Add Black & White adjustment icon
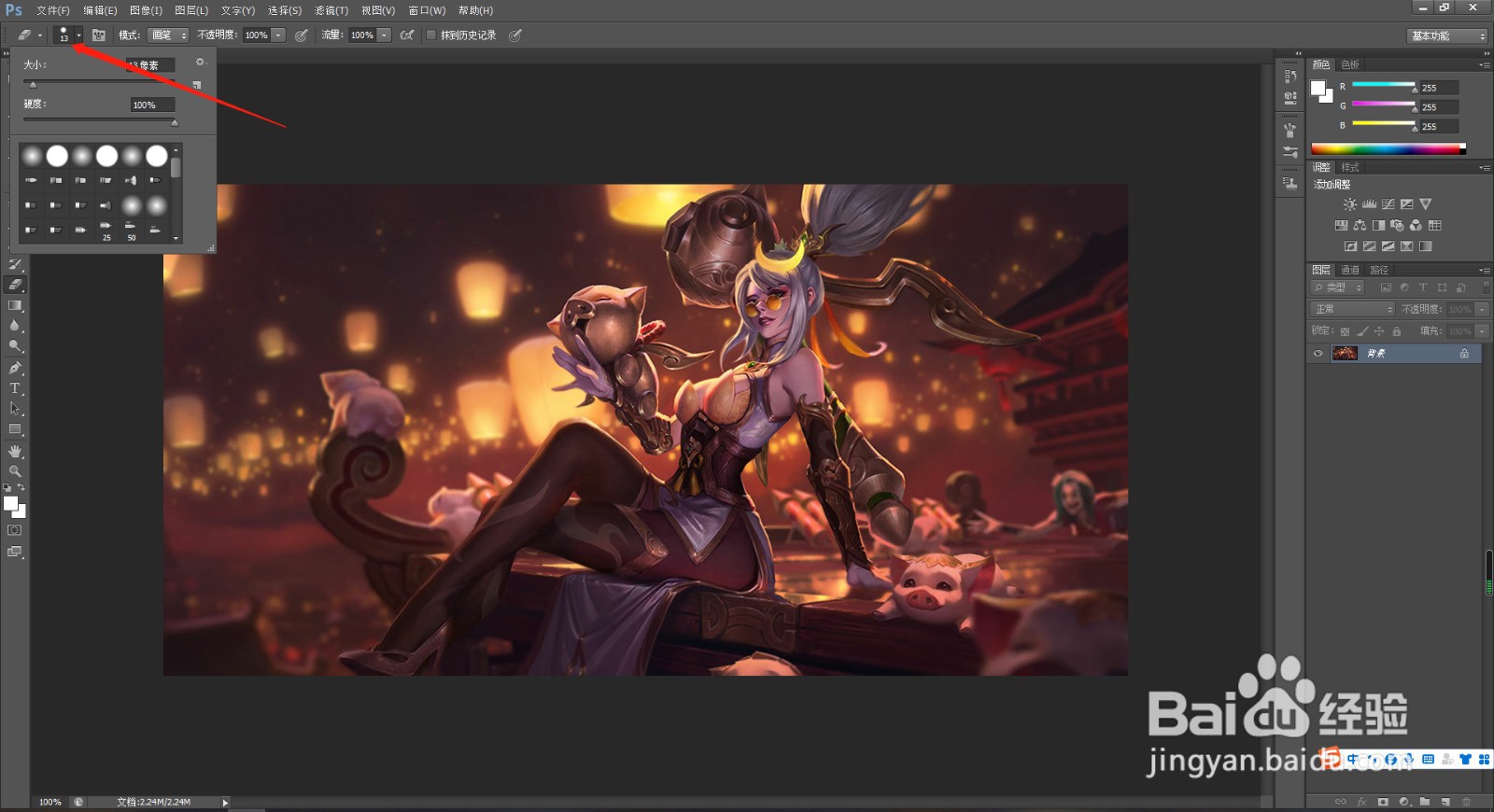 [1378, 225]
